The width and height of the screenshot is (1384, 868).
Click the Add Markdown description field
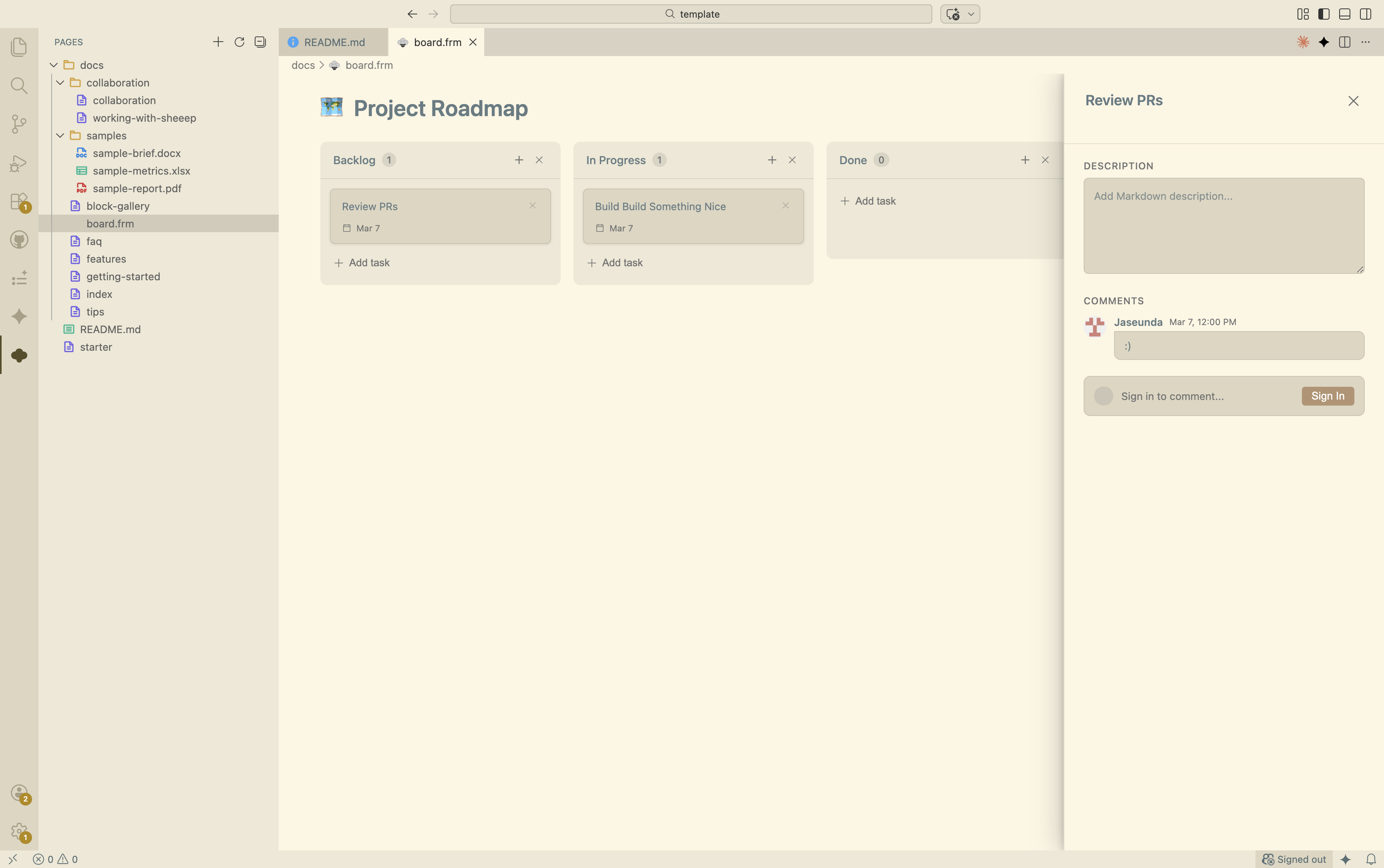(x=1223, y=226)
